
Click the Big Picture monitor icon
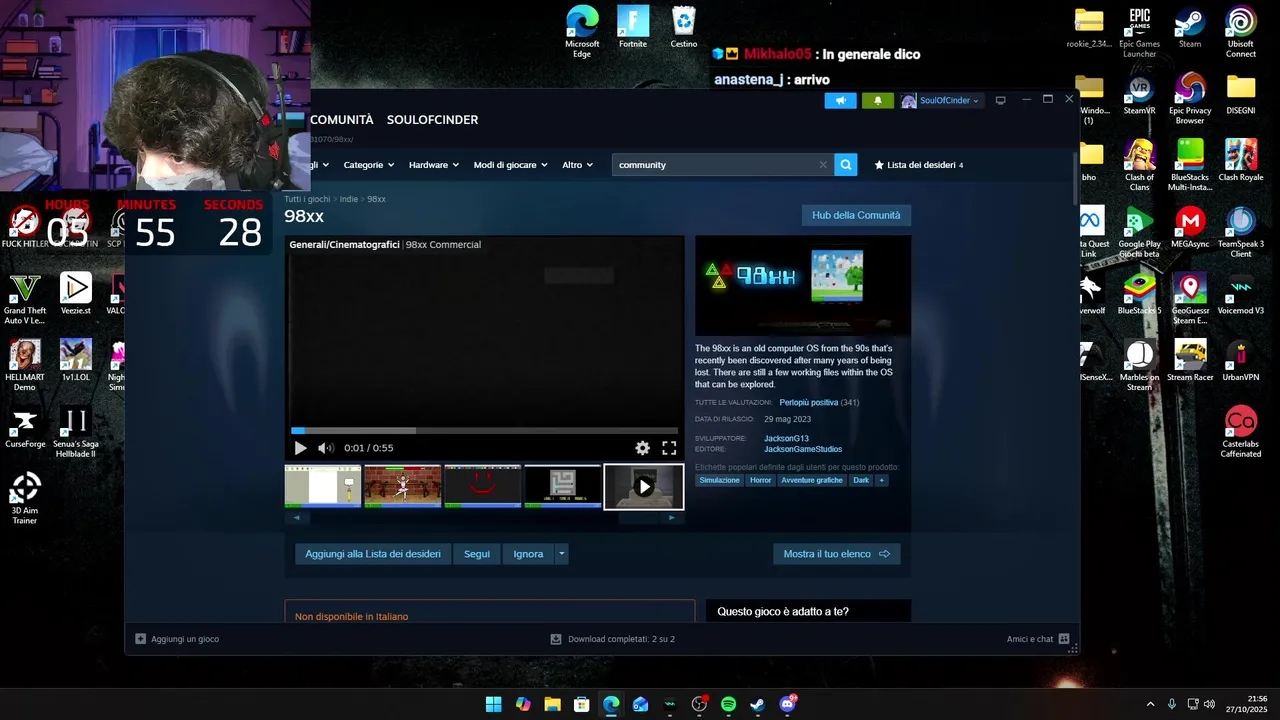(1000, 100)
